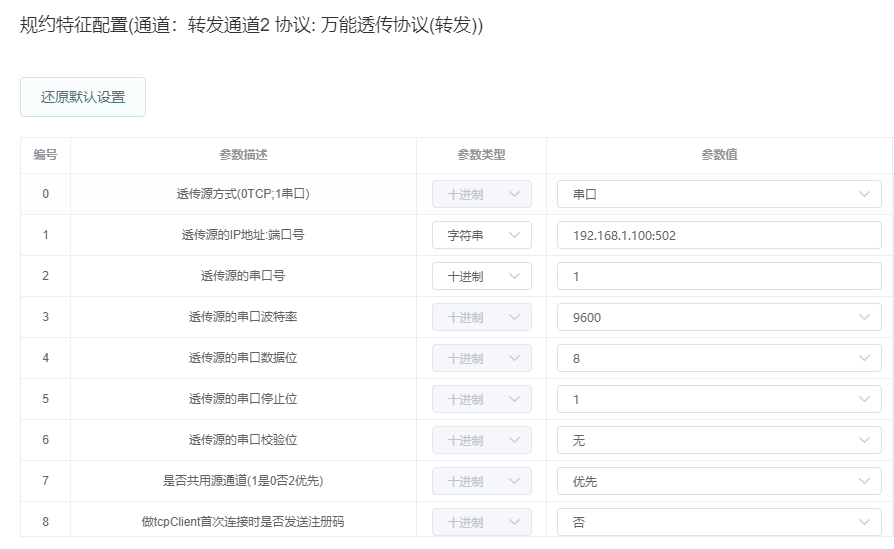Expand the 串口数据位 dropdown showing 8
Screen dimensions: 894x549
719,358
